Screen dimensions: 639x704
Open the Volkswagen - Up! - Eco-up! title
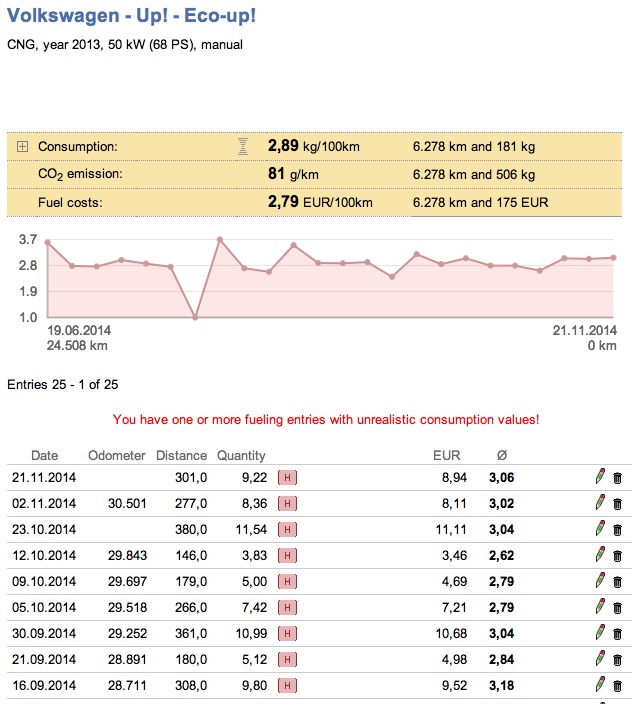pyautogui.click(x=131, y=16)
